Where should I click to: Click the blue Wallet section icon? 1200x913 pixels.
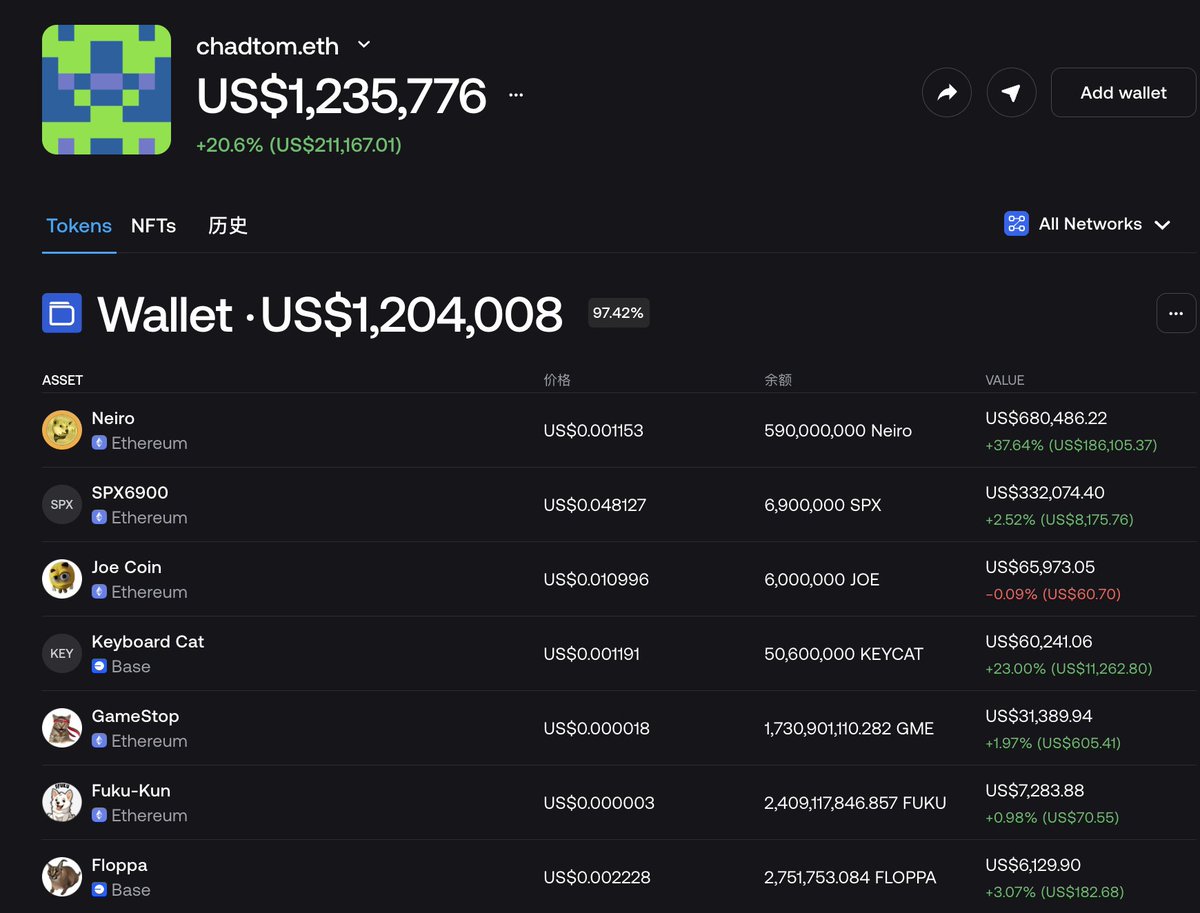pyautogui.click(x=62, y=313)
